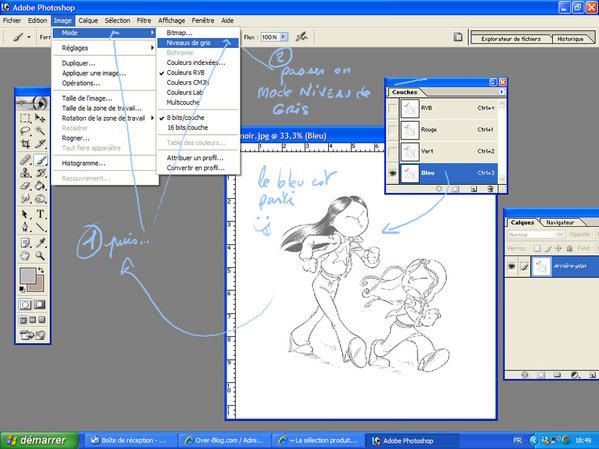Select the Path Selection arrow tool
Viewport: 599px width, 449px height.
point(25,214)
